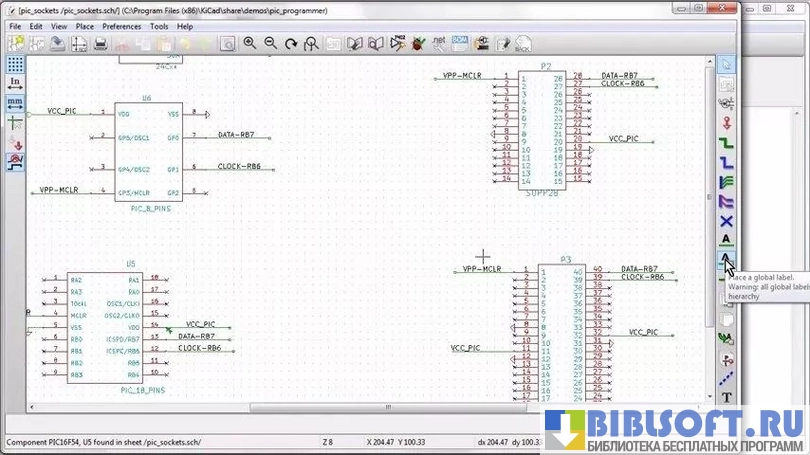Open the Preferences menu
Image resolution: width=810 pixels, height=455 pixels.
pos(121,26)
